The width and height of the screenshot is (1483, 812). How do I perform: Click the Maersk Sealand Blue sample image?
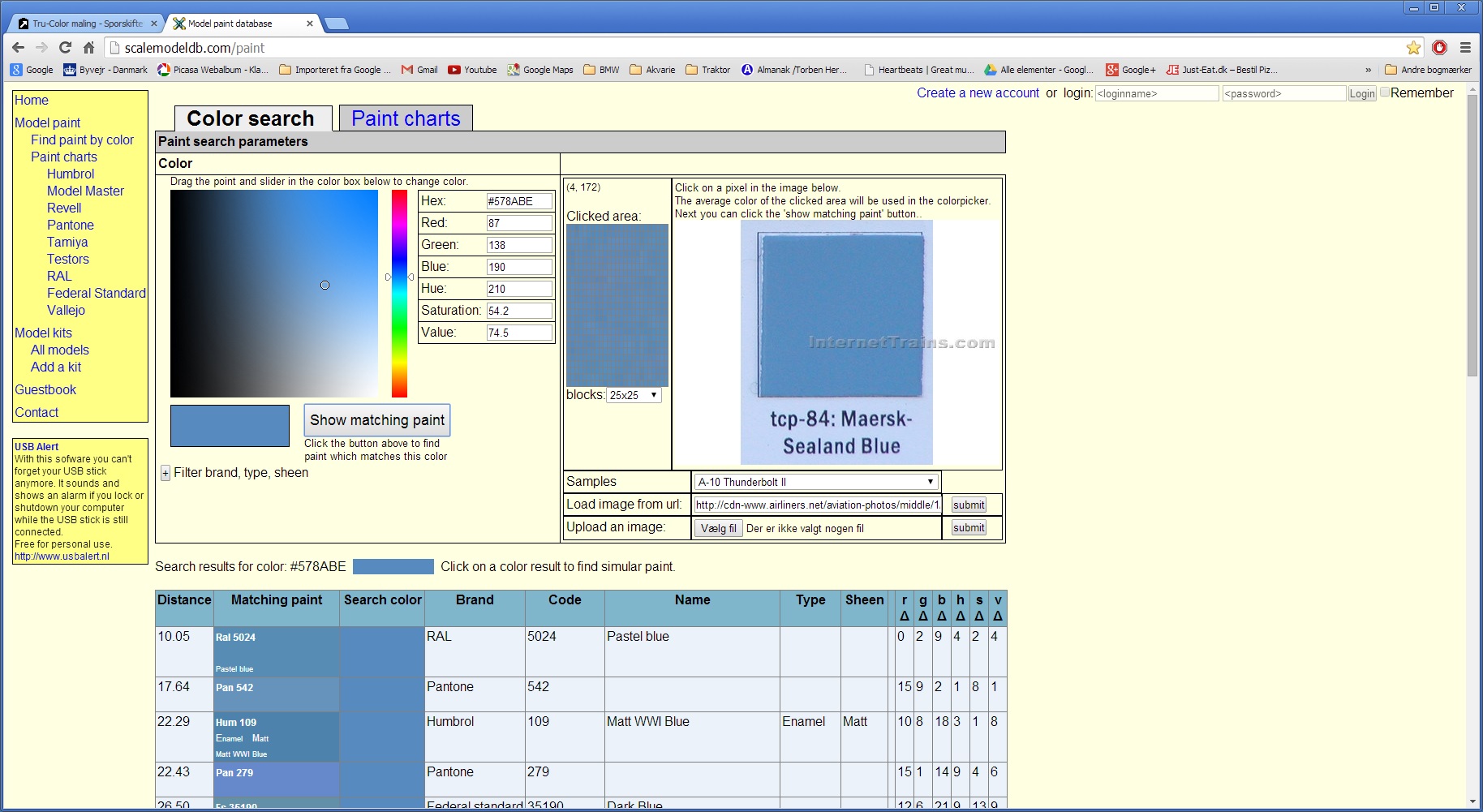pyautogui.click(x=836, y=342)
